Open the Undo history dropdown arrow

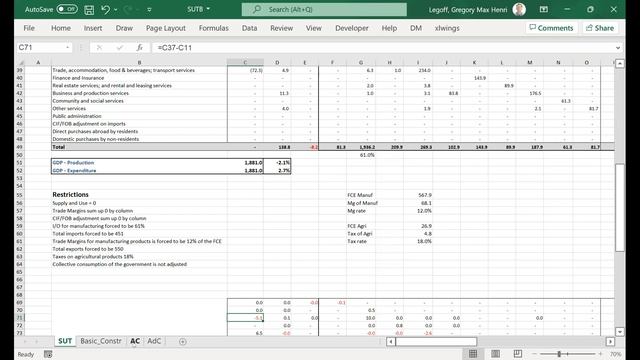(x=116, y=9)
